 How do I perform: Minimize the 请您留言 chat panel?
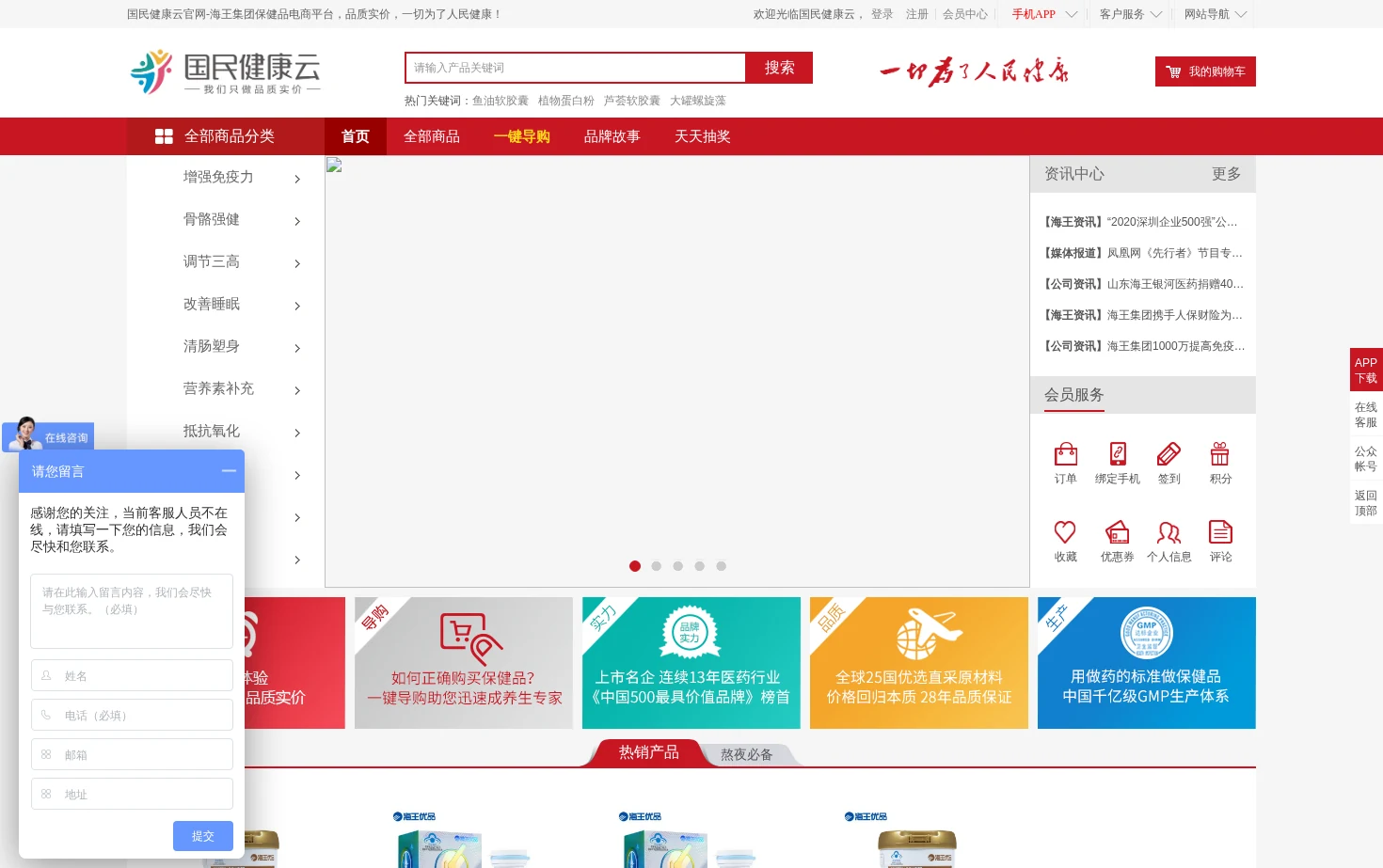click(229, 470)
